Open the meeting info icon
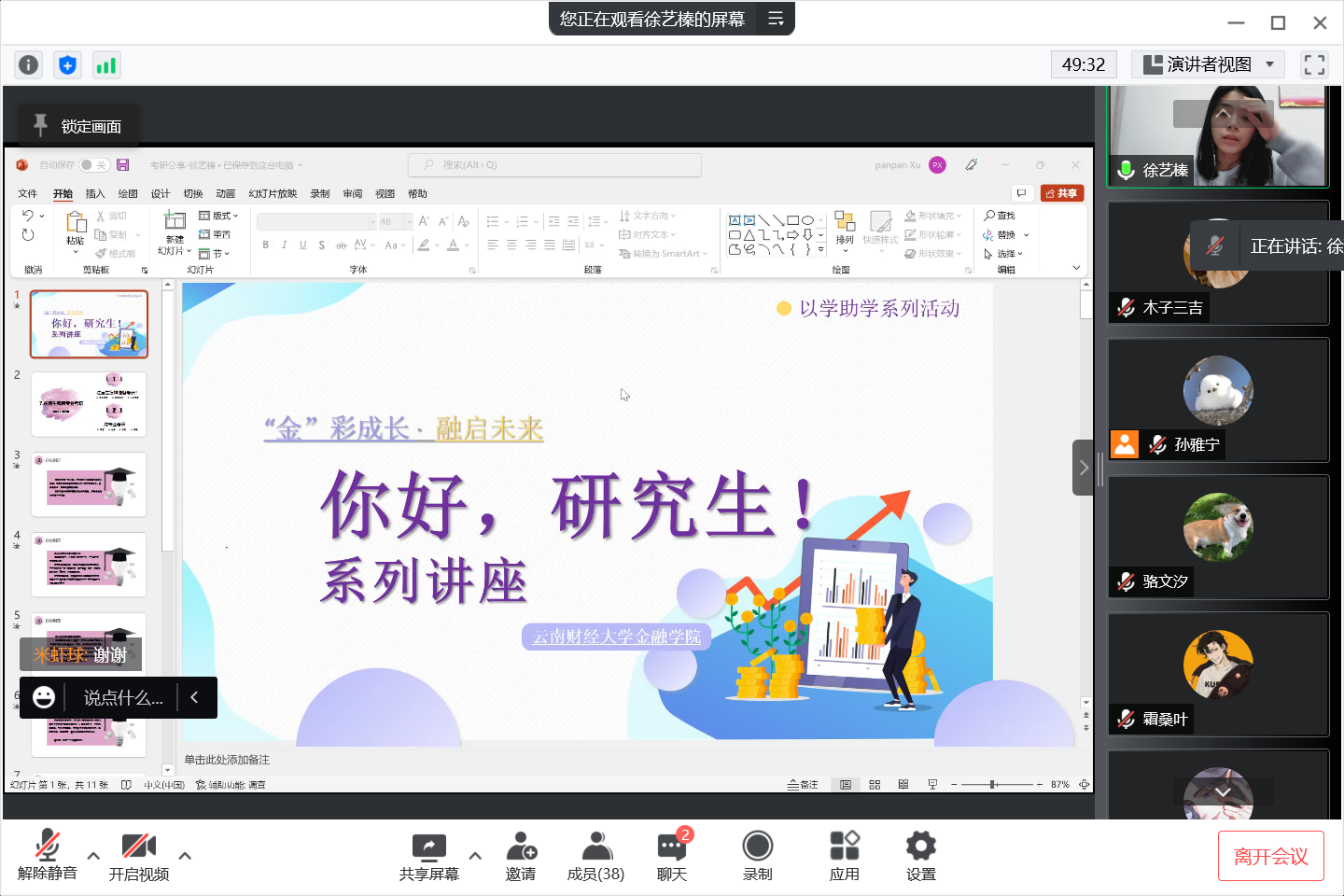This screenshot has height=896, width=1344. [x=29, y=64]
